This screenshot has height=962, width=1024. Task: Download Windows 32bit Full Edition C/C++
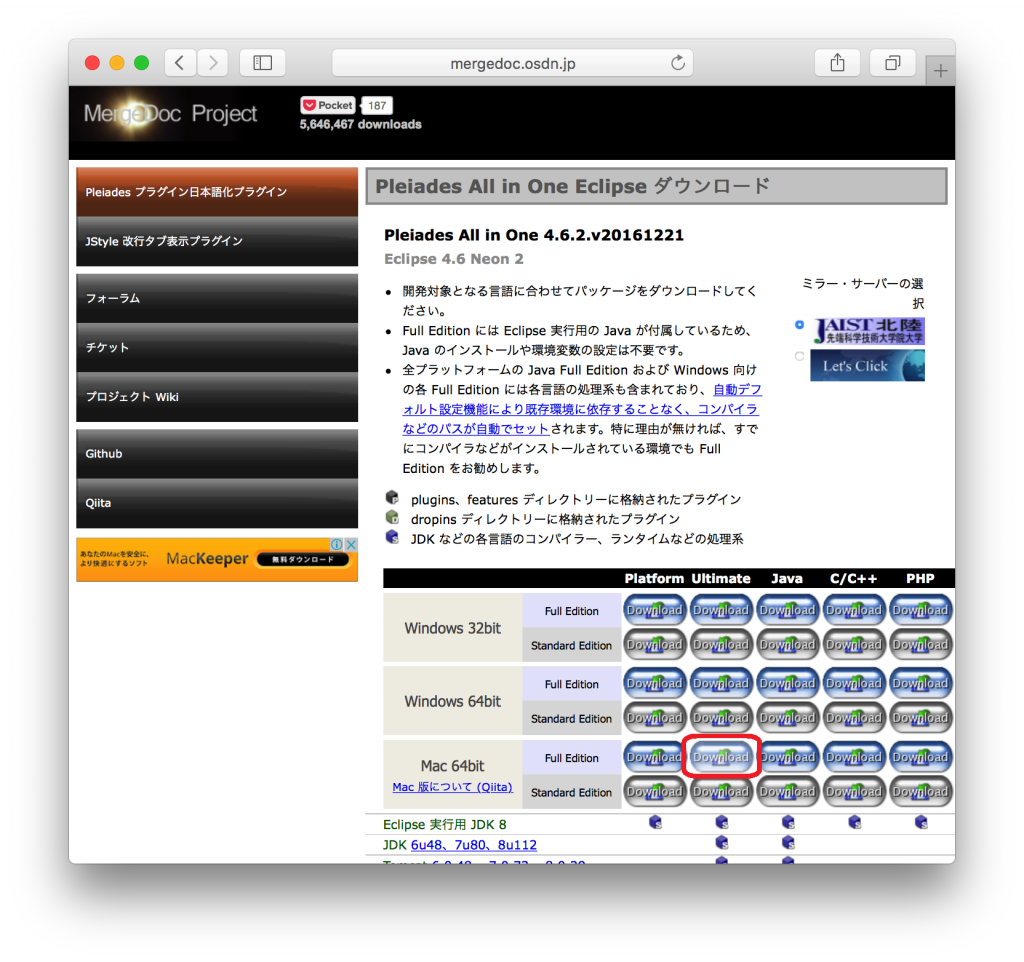pyautogui.click(x=854, y=610)
